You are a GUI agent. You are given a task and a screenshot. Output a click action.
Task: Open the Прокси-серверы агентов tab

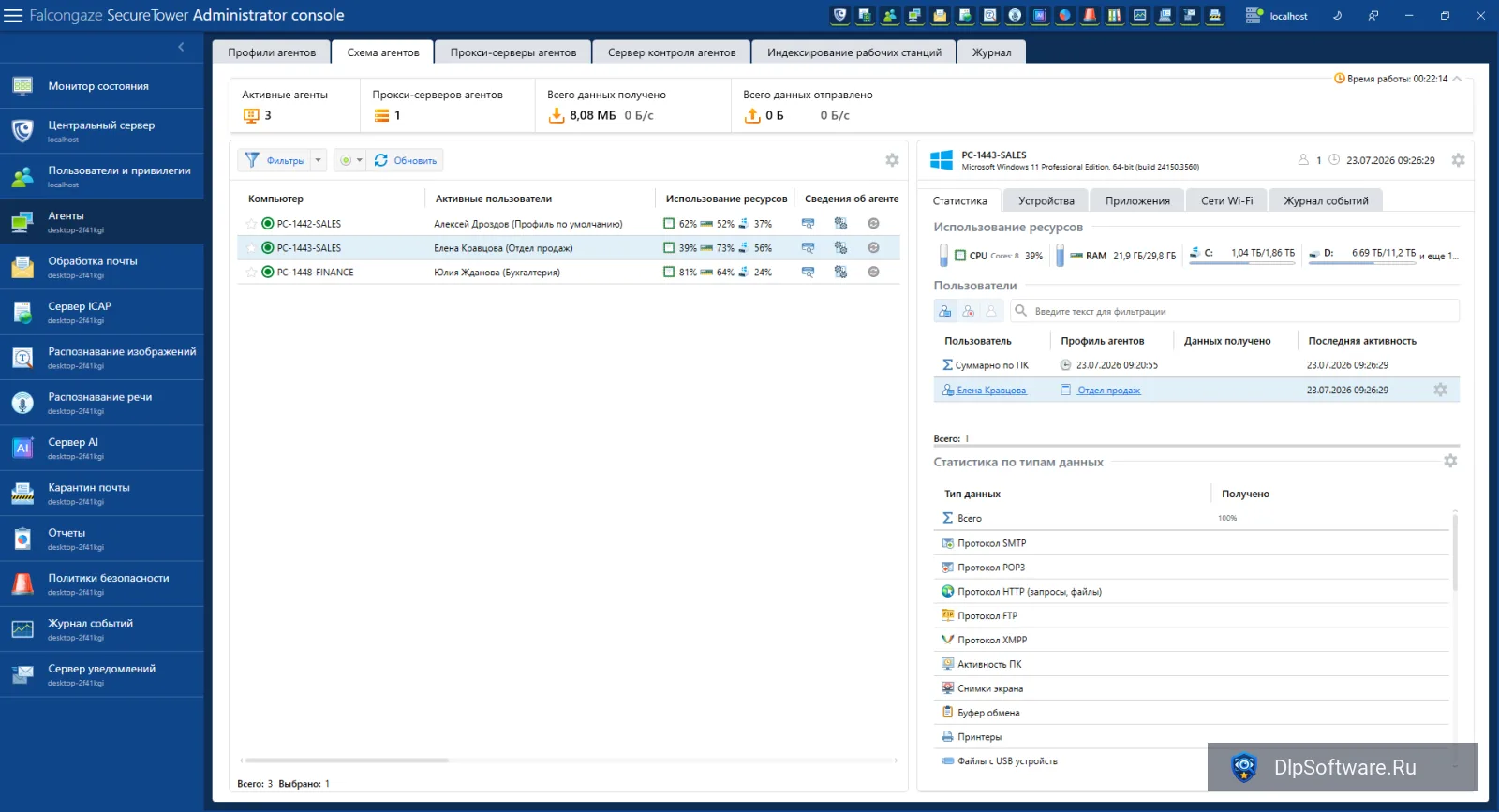(x=513, y=52)
